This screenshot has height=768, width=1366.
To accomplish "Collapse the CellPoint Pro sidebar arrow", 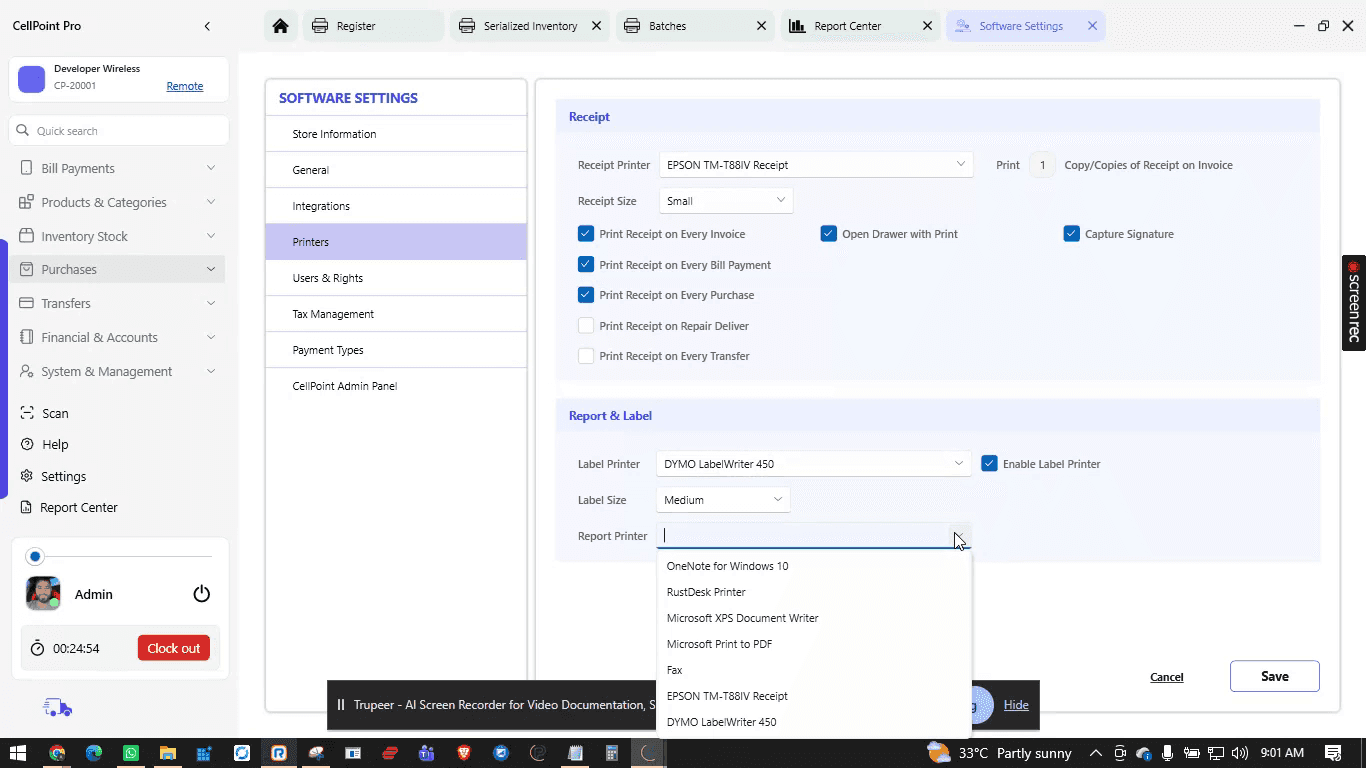I will point(207,26).
